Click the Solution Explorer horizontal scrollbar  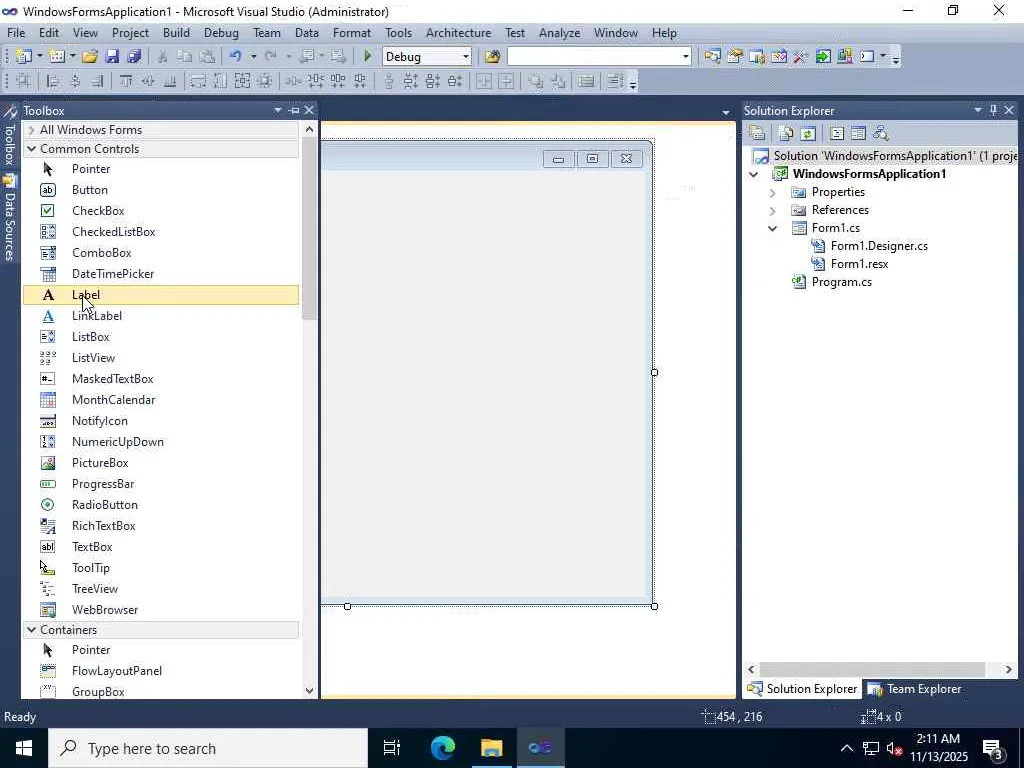click(872, 669)
